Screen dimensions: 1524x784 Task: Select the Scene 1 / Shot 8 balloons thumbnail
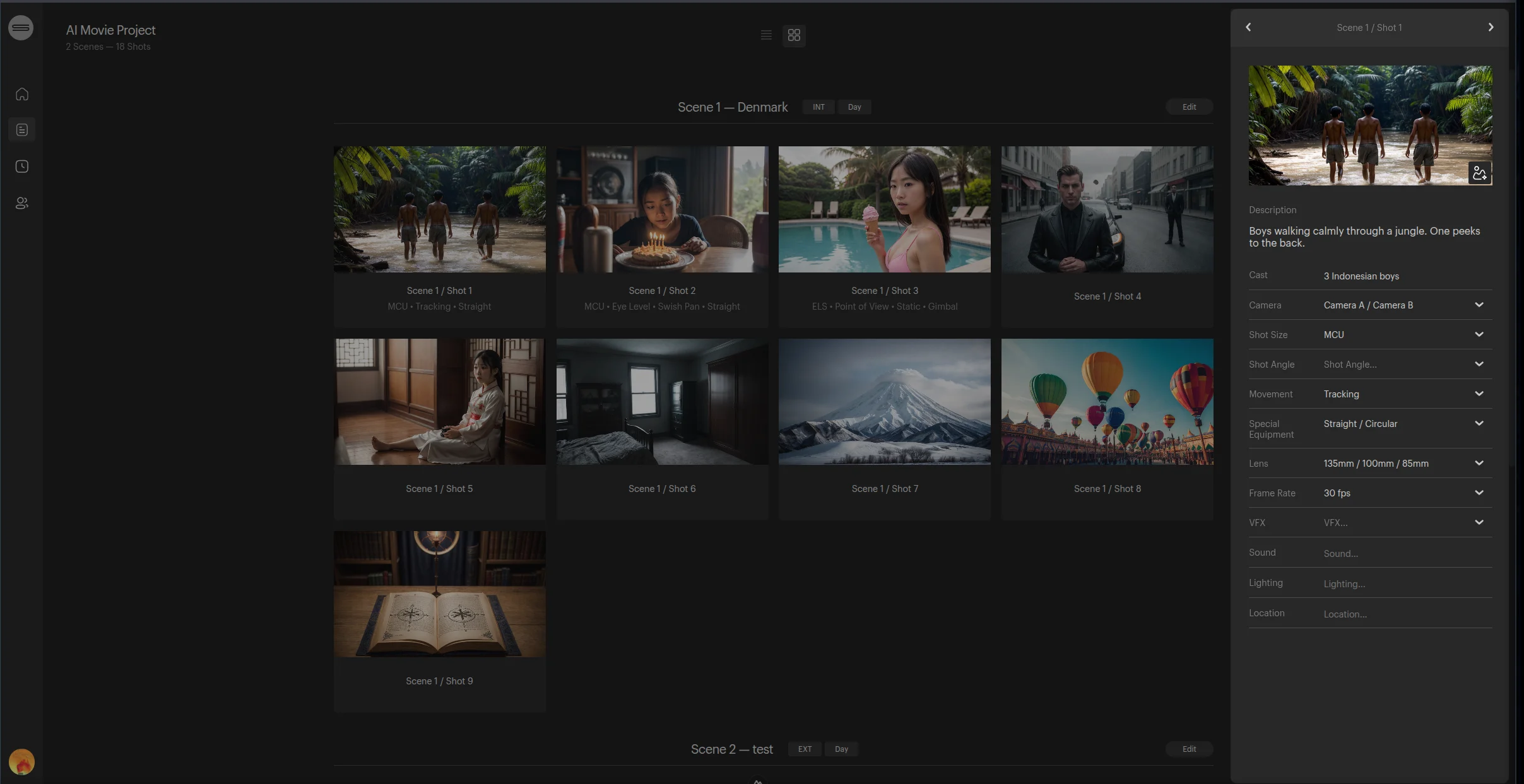click(x=1107, y=402)
